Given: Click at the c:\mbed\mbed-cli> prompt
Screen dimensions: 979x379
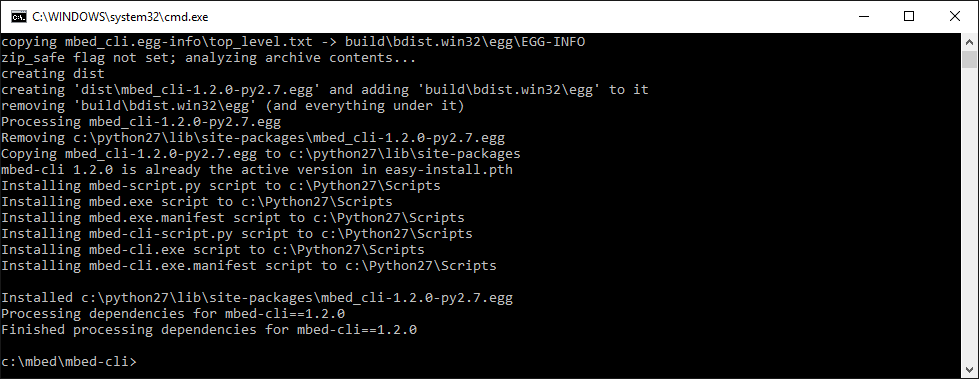Looking at the screenshot, I should tap(68, 362).
